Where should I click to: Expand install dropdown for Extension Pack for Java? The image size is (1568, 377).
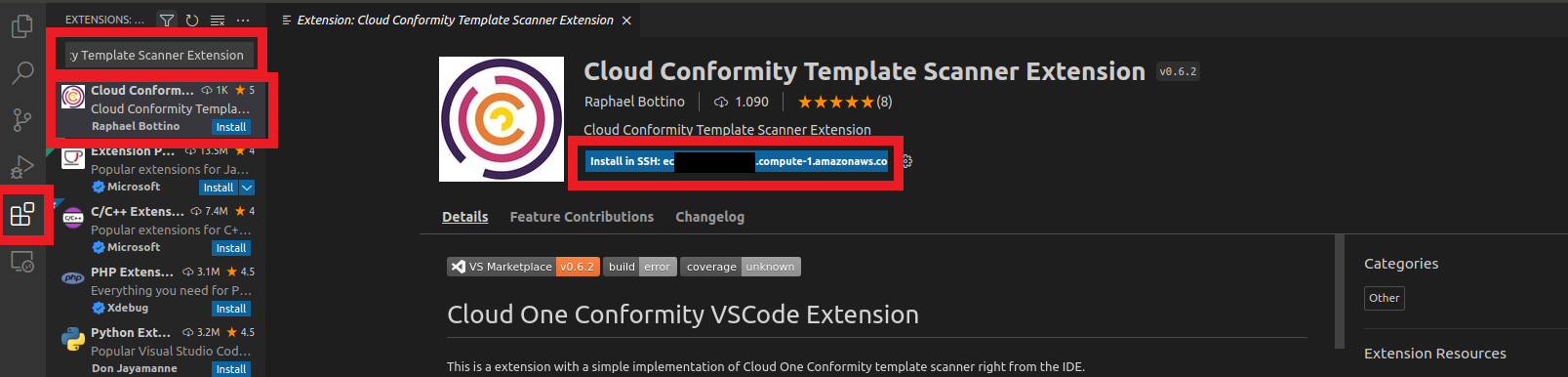click(247, 188)
